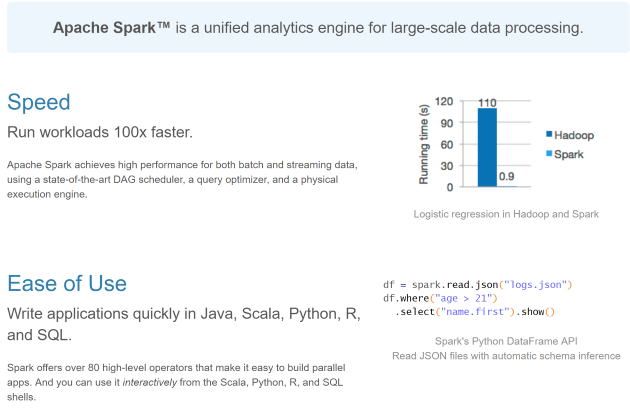Click the Spark legend label

click(569, 154)
